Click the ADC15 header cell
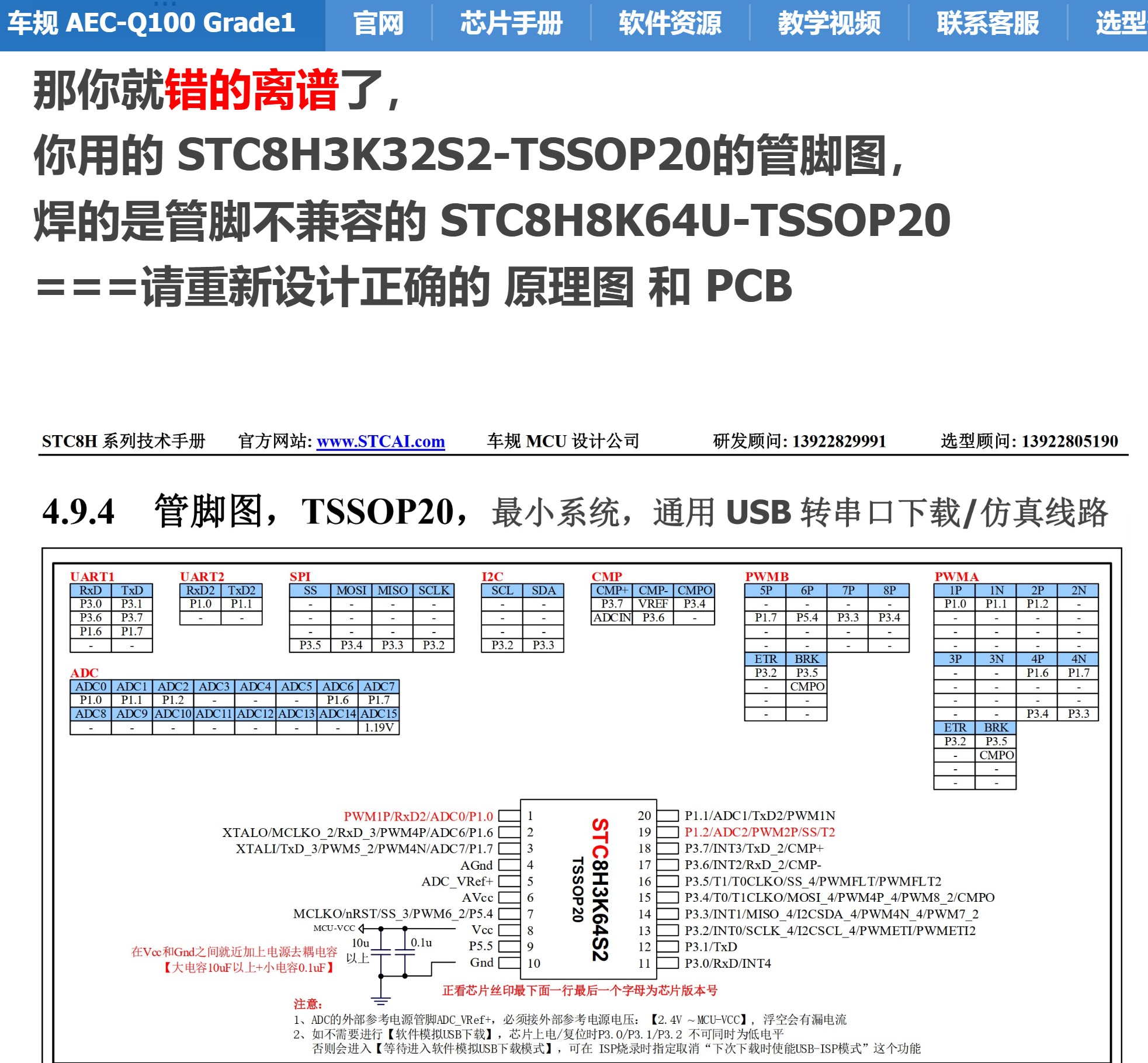1148x1063 pixels. pos(379,714)
